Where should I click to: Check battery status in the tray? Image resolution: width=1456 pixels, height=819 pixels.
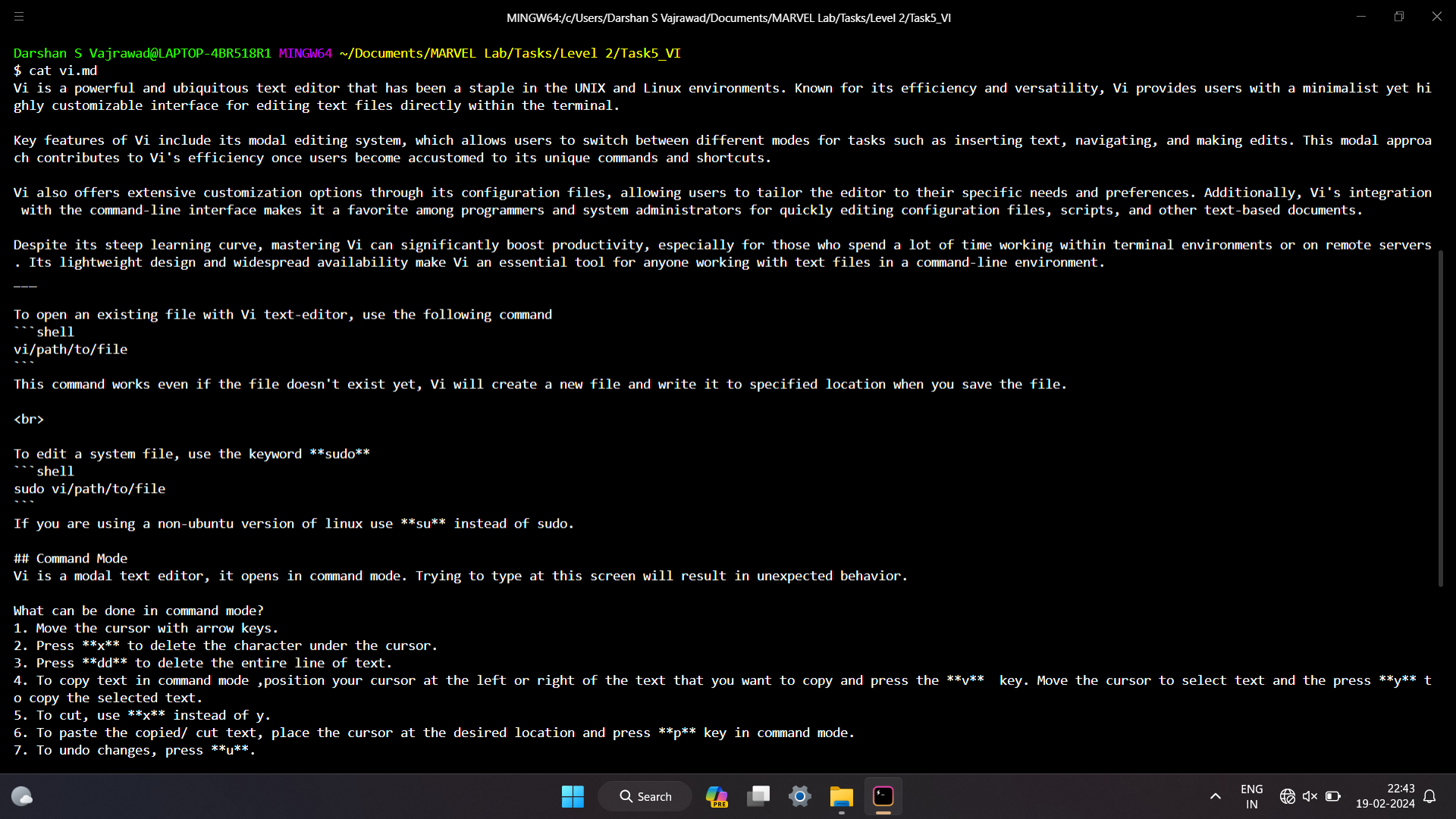click(x=1332, y=796)
